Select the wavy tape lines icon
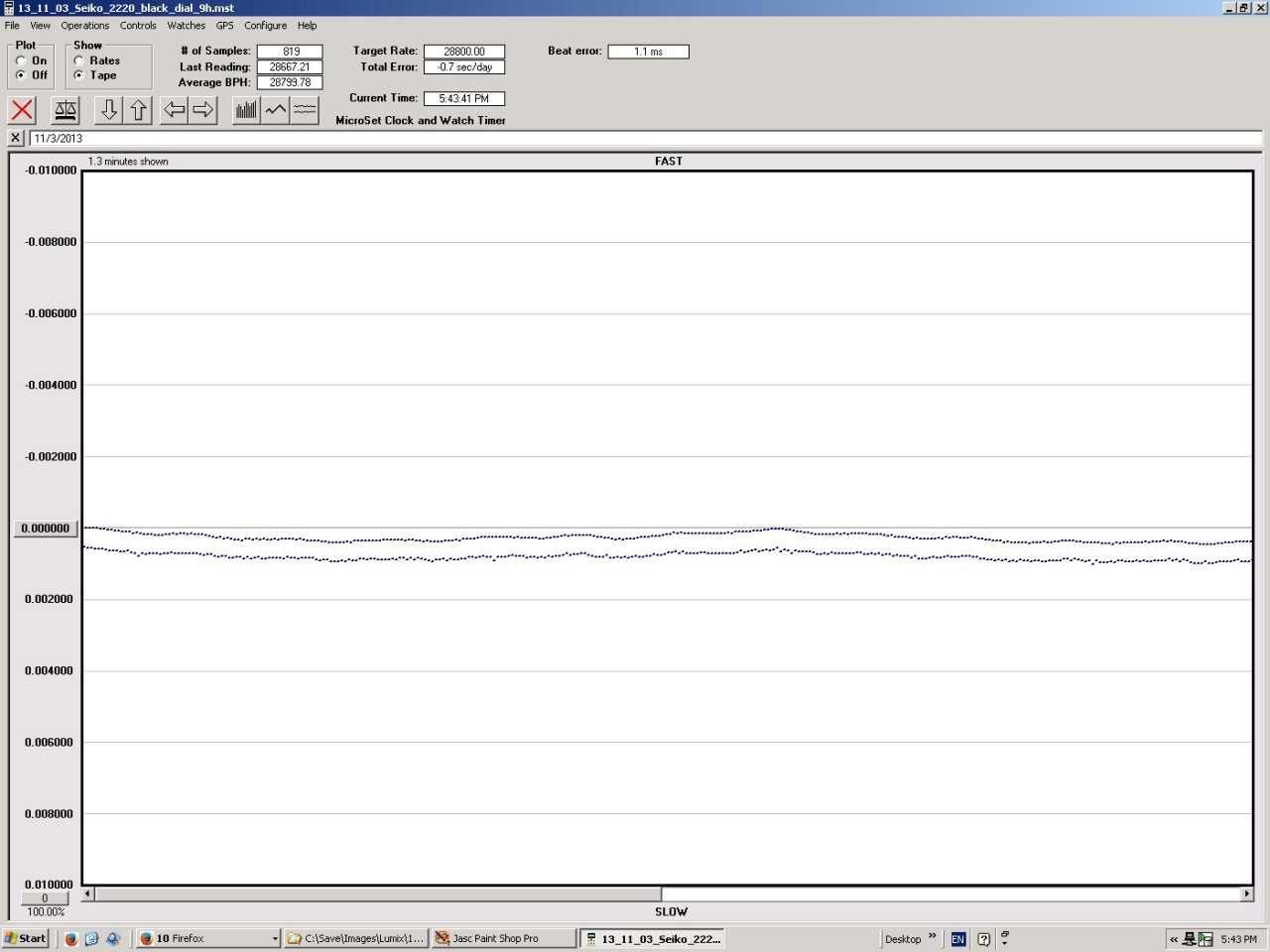The image size is (1270, 952). [x=305, y=110]
